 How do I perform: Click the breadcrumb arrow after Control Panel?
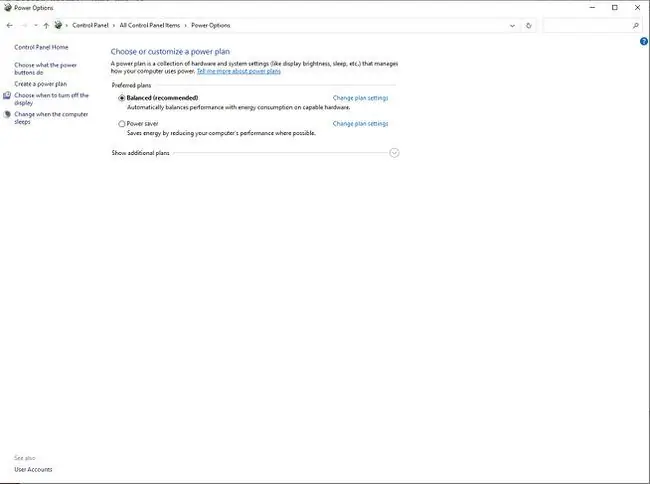114,26
